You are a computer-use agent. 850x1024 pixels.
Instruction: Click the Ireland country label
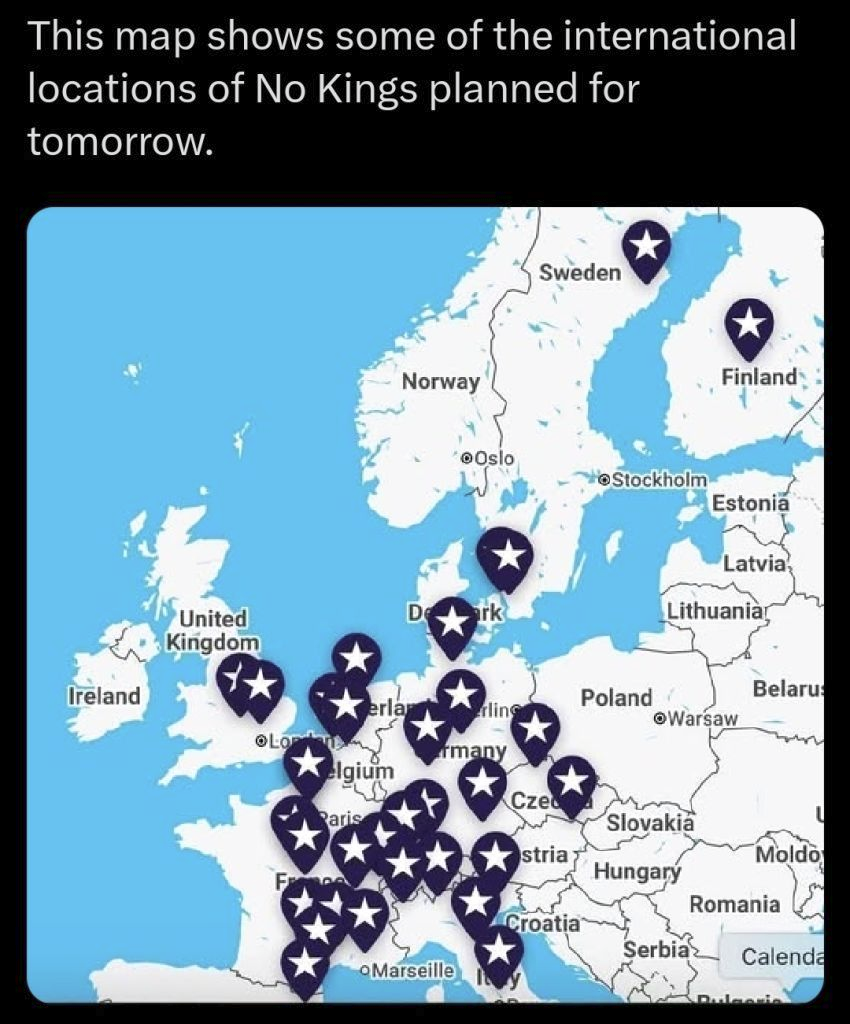104,696
